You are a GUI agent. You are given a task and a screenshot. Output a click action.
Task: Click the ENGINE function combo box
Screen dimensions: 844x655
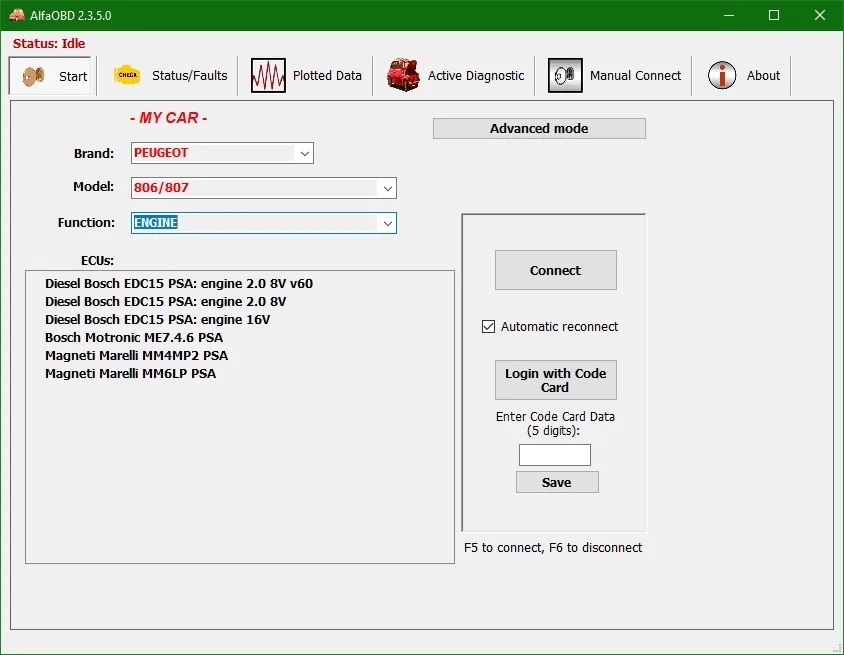(x=264, y=223)
